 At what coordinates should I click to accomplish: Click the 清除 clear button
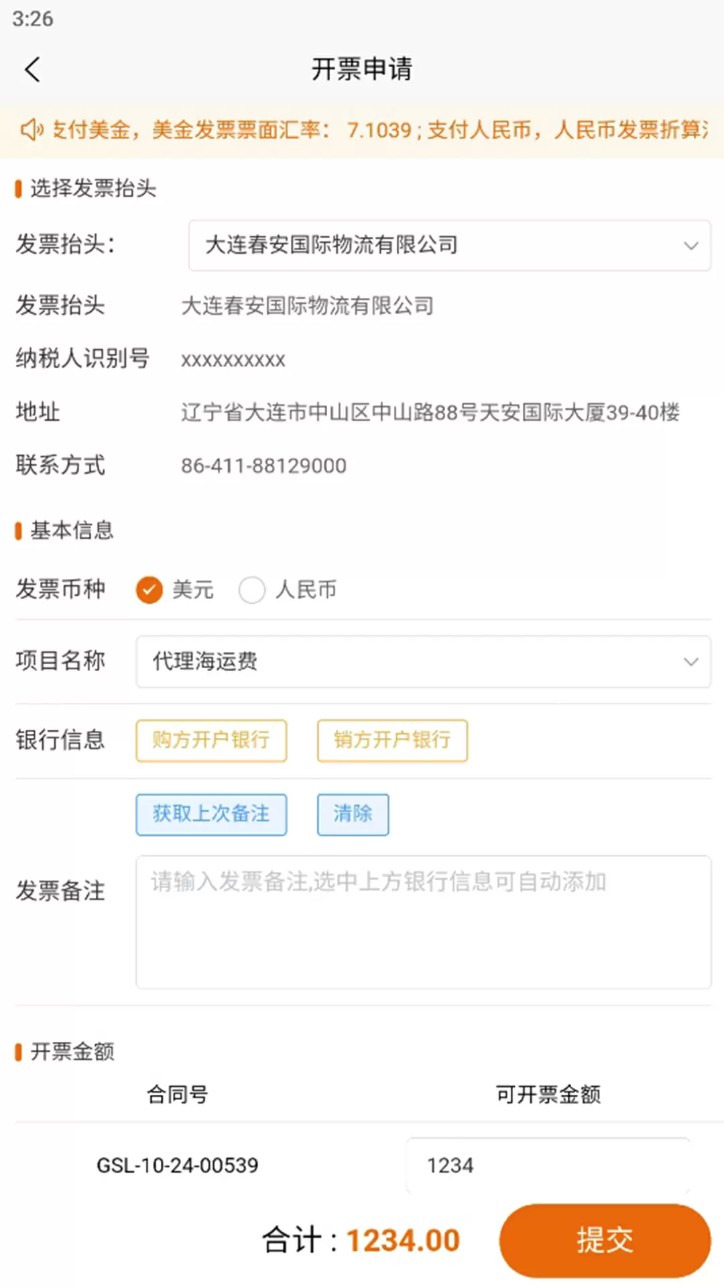(352, 814)
